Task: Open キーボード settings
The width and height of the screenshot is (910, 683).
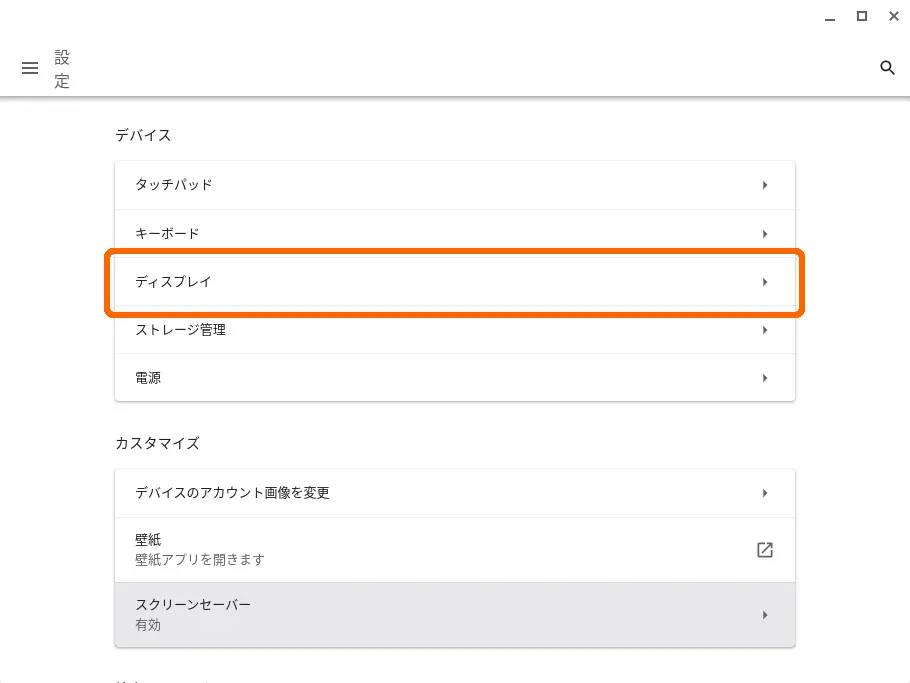Action: click(455, 233)
